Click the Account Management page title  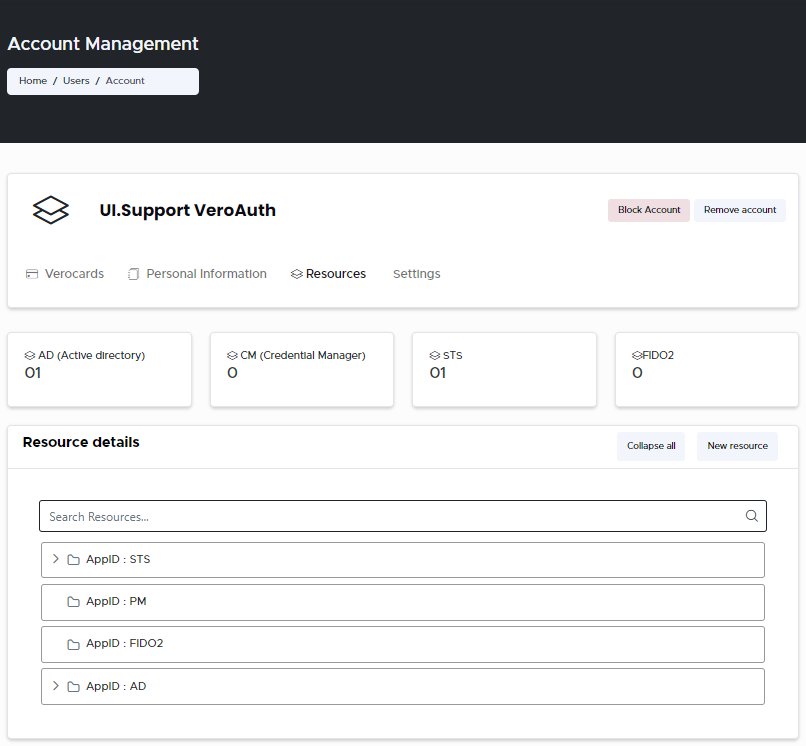coord(103,44)
